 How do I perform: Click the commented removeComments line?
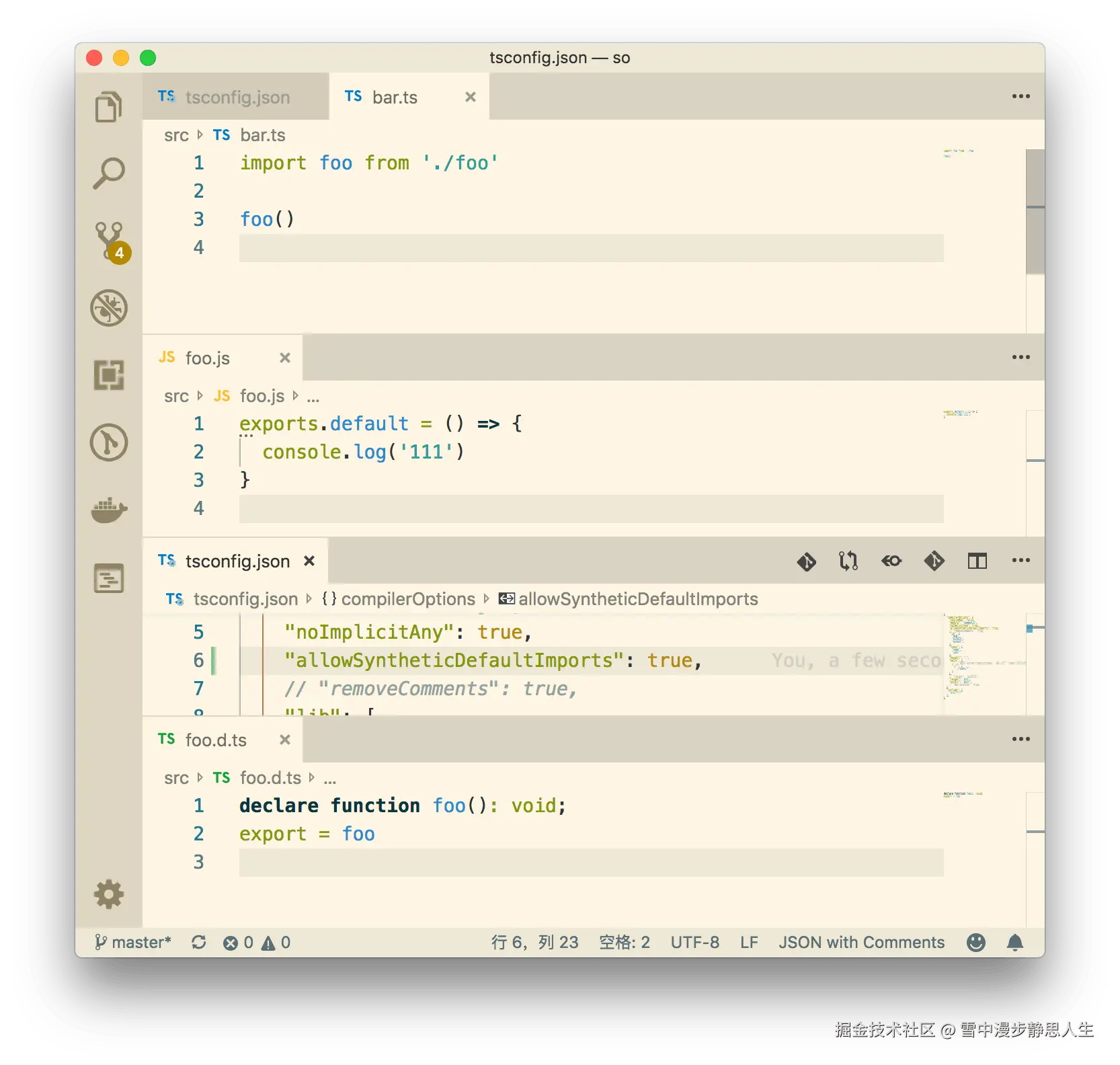(x=430, y=688)
